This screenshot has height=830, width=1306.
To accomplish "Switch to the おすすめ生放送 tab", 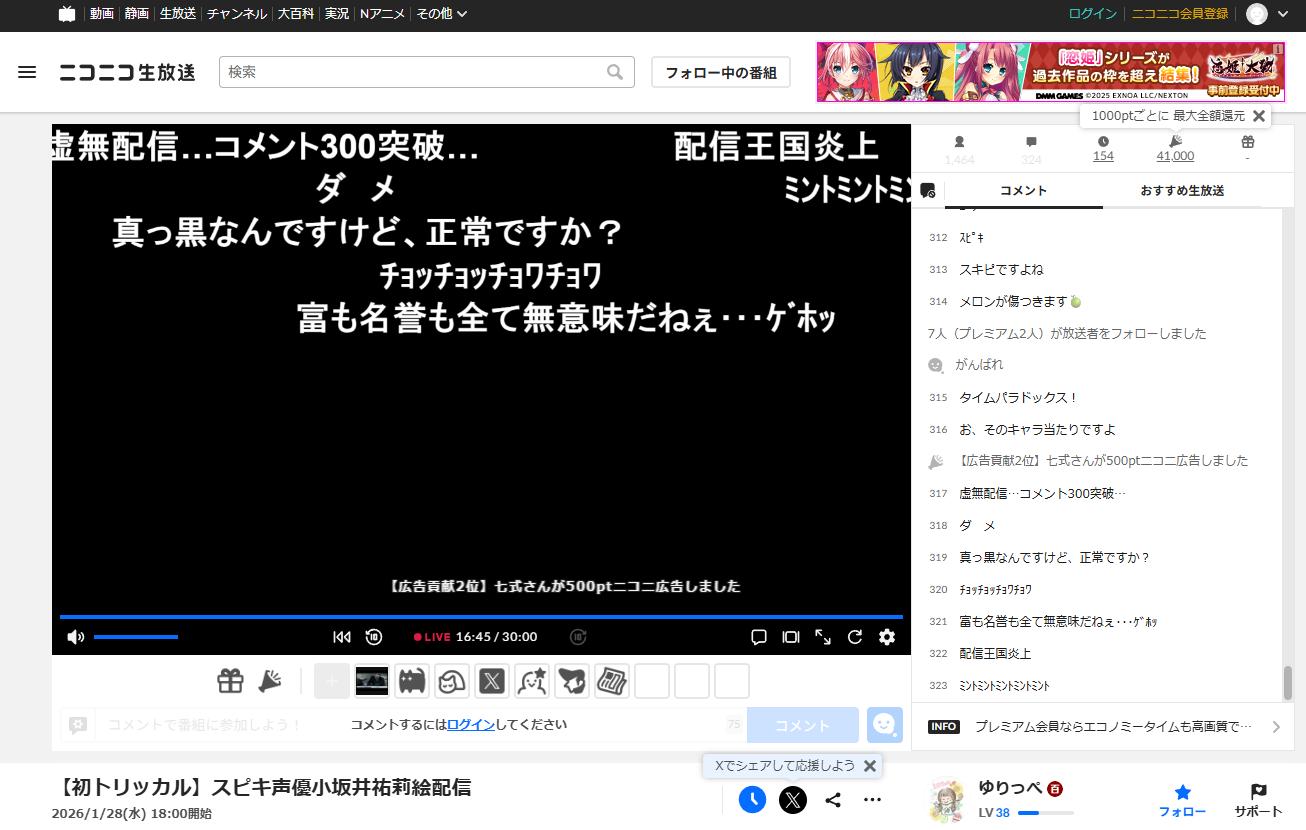I will tap(1182, 190).
